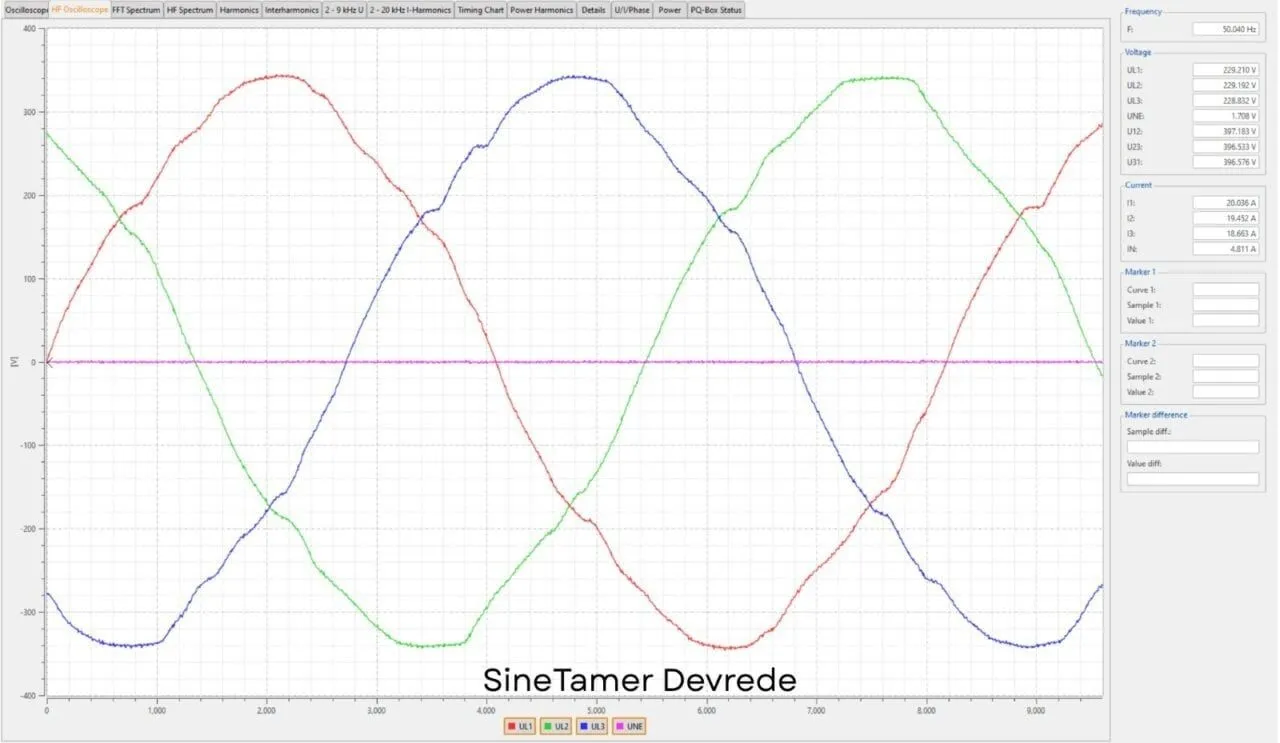Open the 2 - 20 kHz I-Harmonics tab

pyautogui.click(x=410, y=10)
